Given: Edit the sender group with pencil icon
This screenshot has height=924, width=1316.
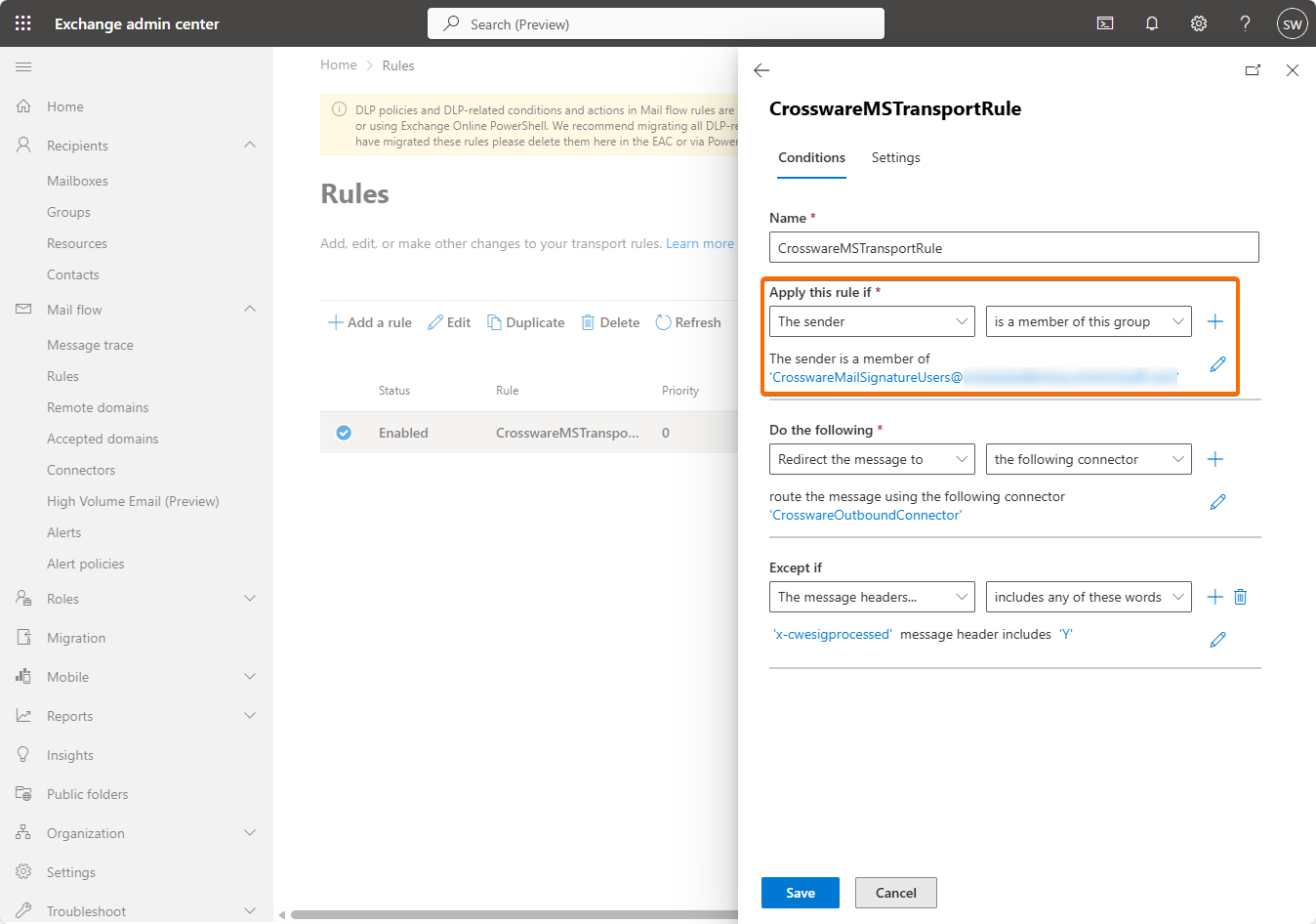Looking at the screenshot, I should (x=1217, y=364).
